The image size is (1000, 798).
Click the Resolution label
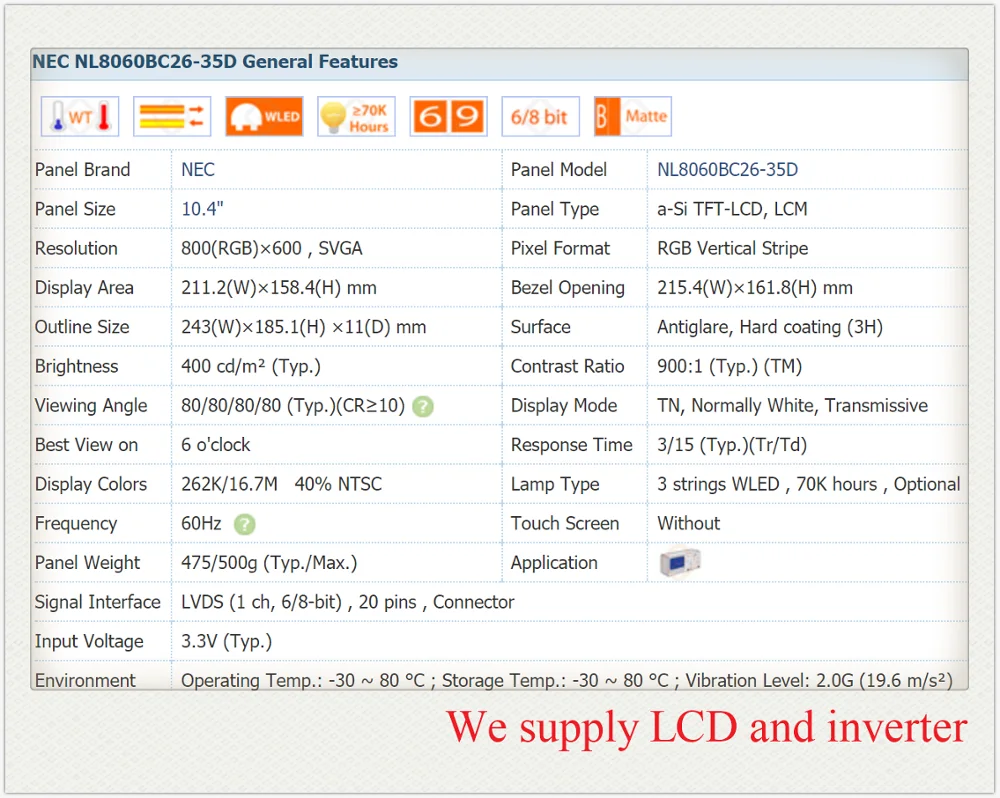coord(76,248)
